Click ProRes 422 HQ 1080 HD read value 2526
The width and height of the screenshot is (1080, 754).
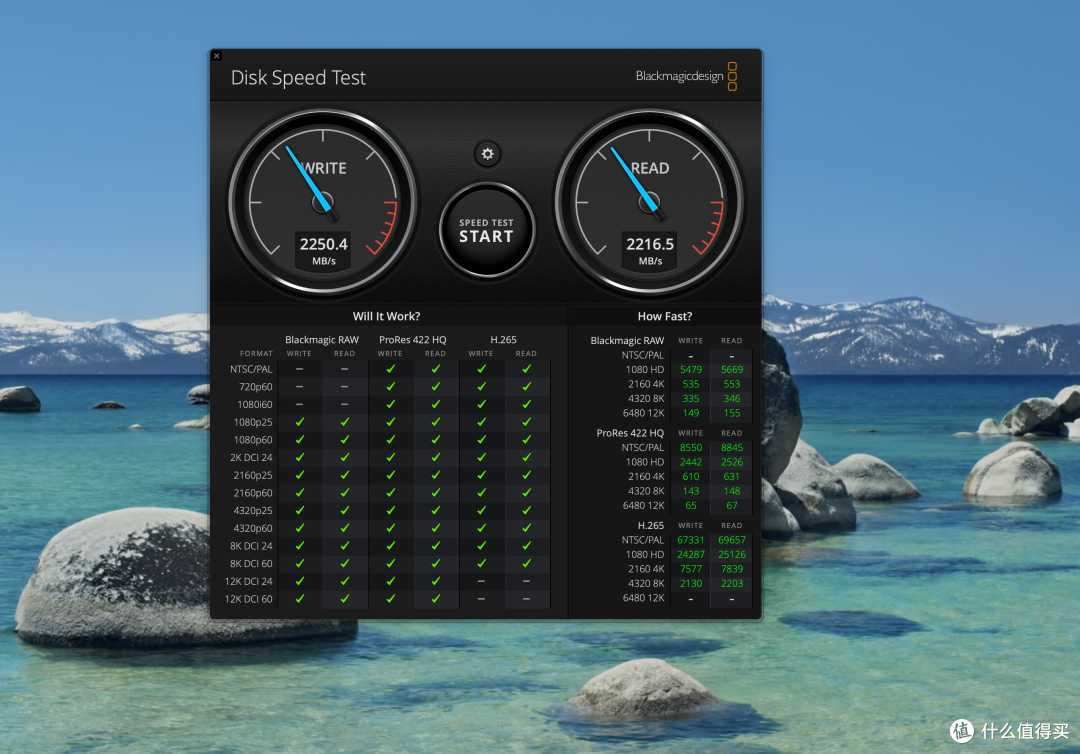(732, 462)
